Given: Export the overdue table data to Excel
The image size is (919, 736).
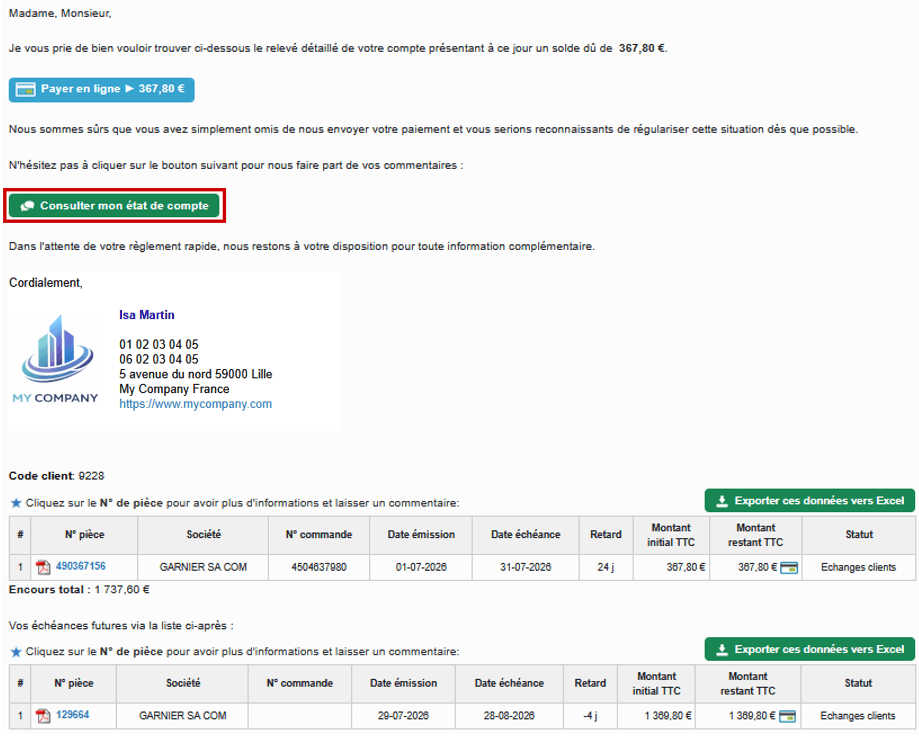Looking at the screenshot, I should (809, 500).
